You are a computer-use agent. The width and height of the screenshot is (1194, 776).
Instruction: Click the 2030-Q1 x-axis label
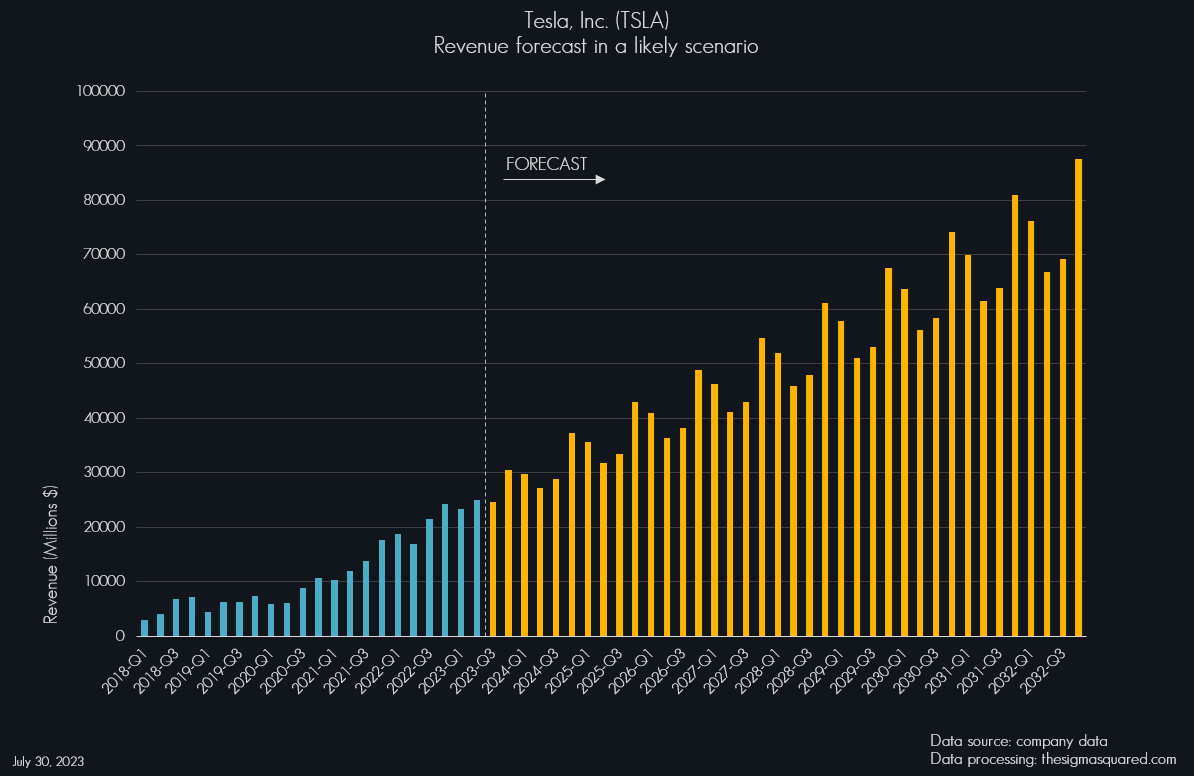tap(884, 669)
